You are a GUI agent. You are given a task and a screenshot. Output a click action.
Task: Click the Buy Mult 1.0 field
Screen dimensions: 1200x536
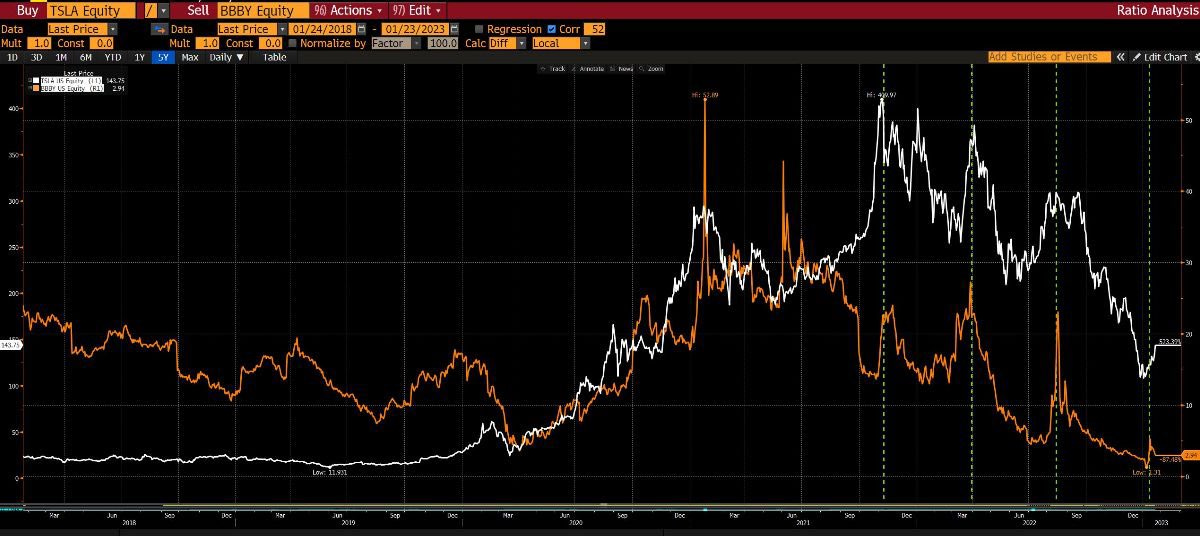click(41, 43)
